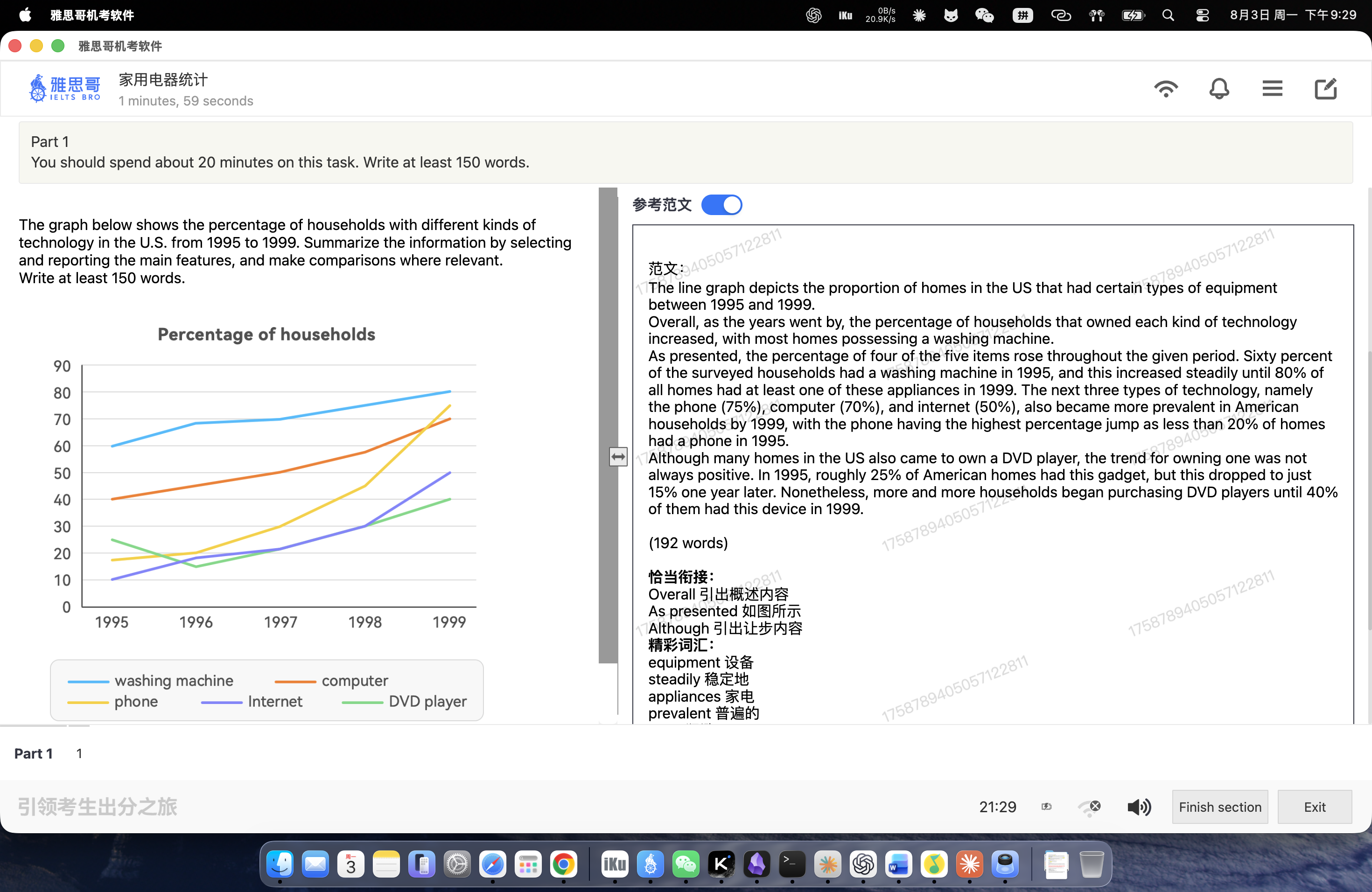Click the speaker volume icon
Image resolution: width=1372 pixels, height=892 pixels.
(1139, 807)
